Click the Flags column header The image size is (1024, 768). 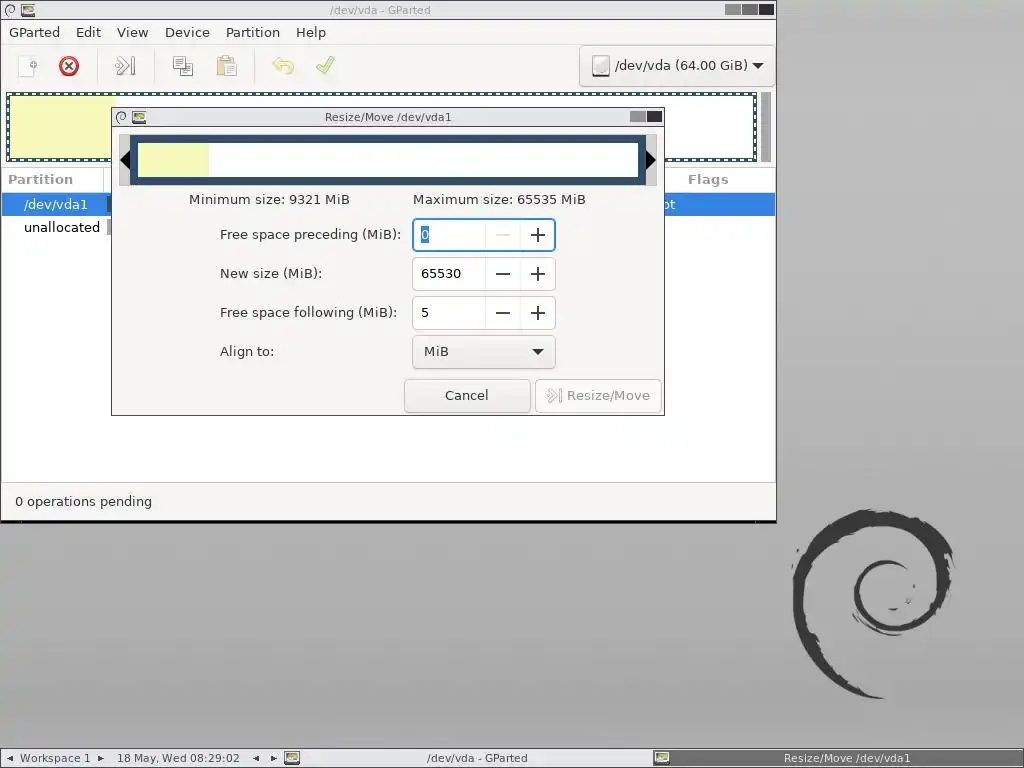tap(708, 180)
